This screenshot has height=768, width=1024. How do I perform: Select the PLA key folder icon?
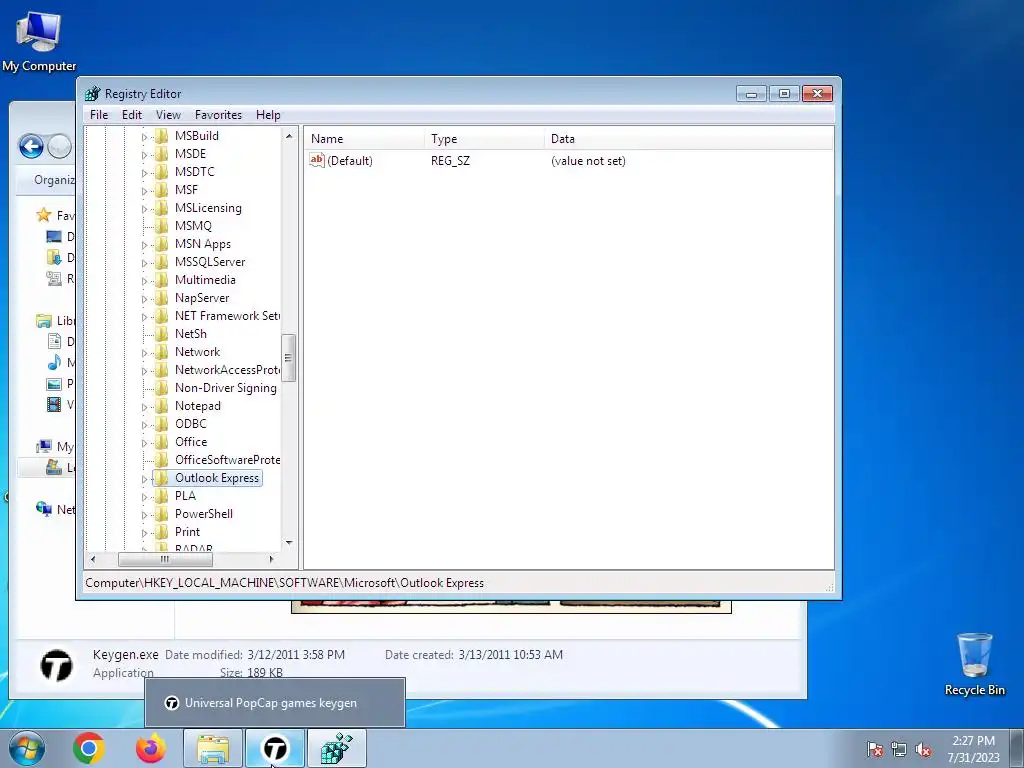[161, 496]
